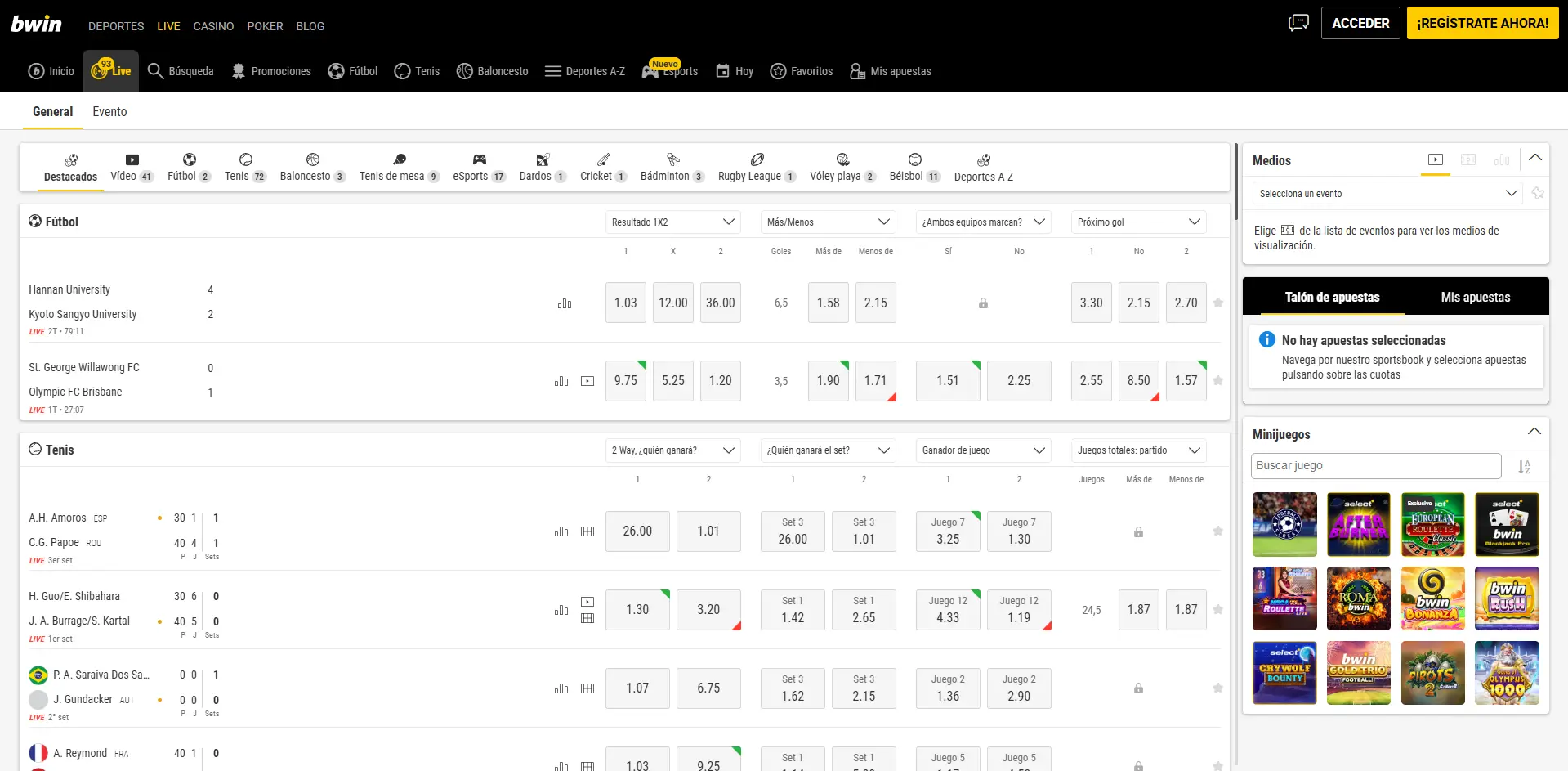Select the Favoritos star icon in navigation
The height and width of the screenshot is (771, 1568).
[778, 71]
